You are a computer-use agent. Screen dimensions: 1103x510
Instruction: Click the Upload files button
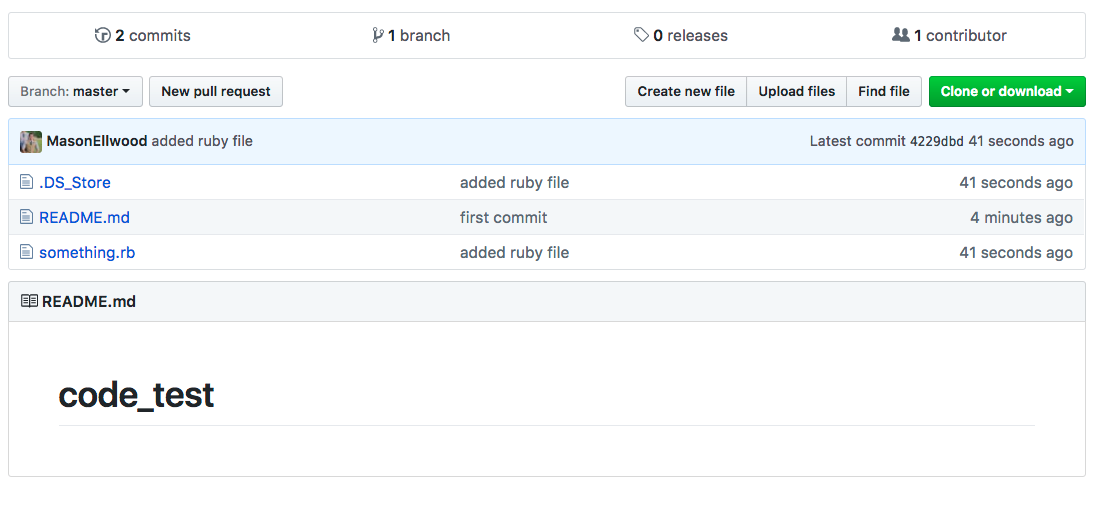796,91
